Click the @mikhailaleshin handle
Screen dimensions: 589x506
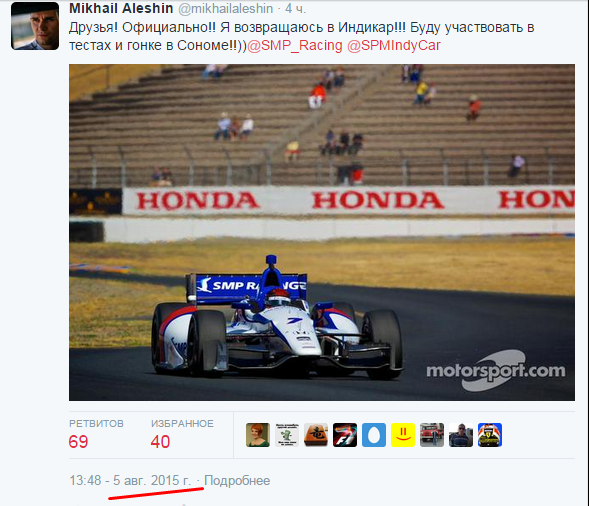pos(225,9)
